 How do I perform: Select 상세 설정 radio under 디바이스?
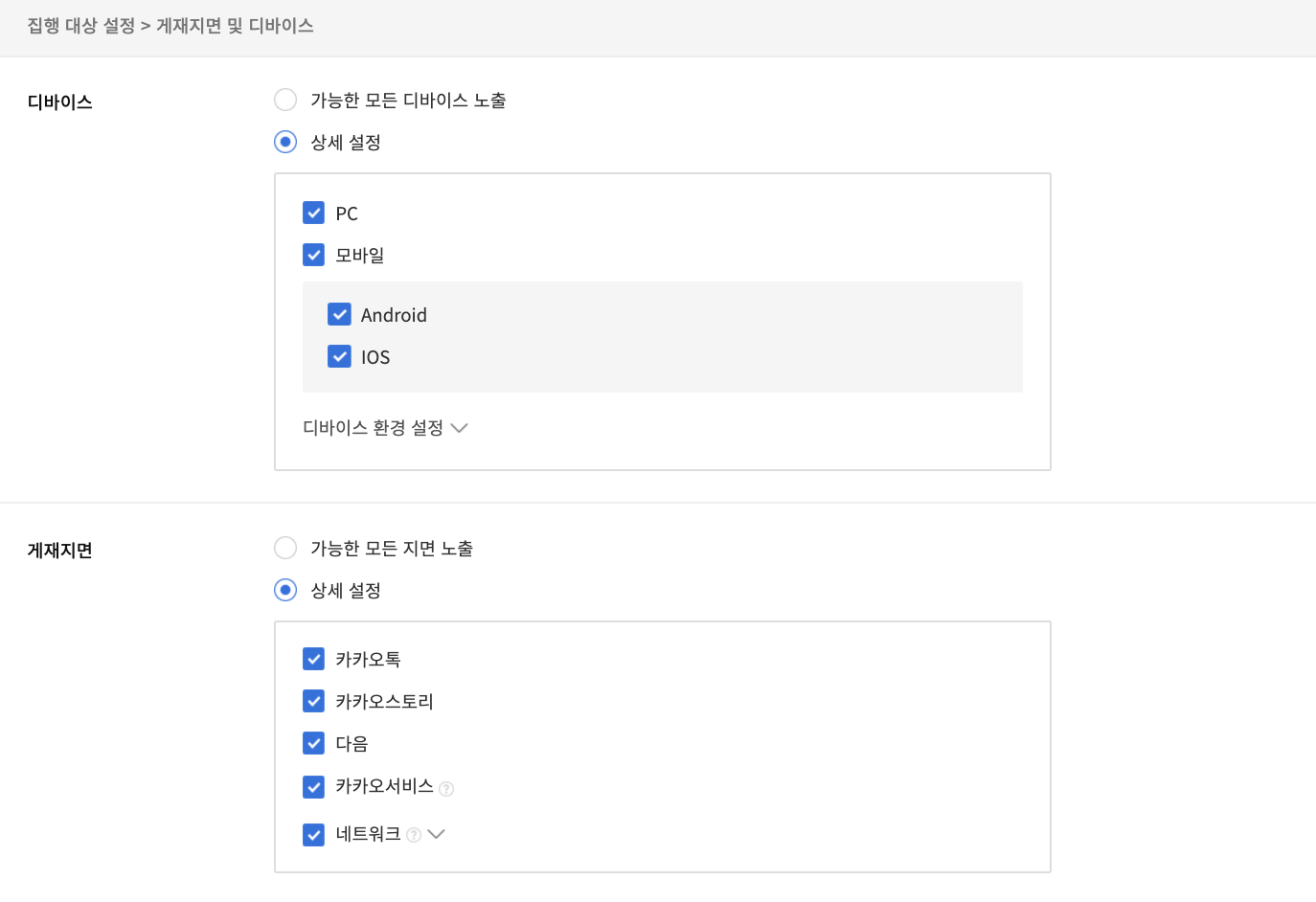tap(285, 142)
